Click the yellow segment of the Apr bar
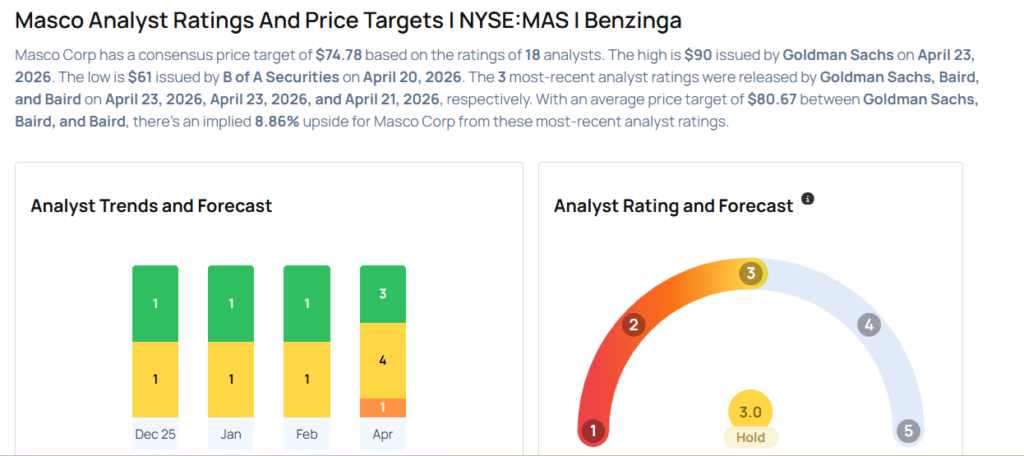 383,360
